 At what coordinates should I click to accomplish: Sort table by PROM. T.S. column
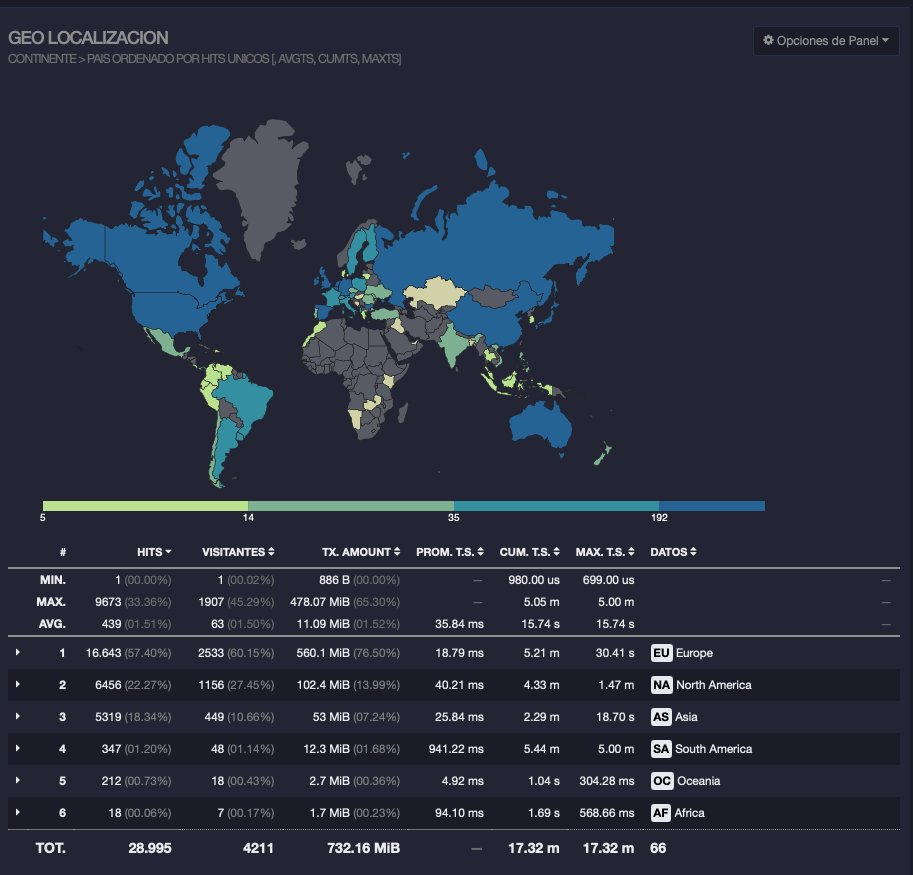tap(450, 552)
